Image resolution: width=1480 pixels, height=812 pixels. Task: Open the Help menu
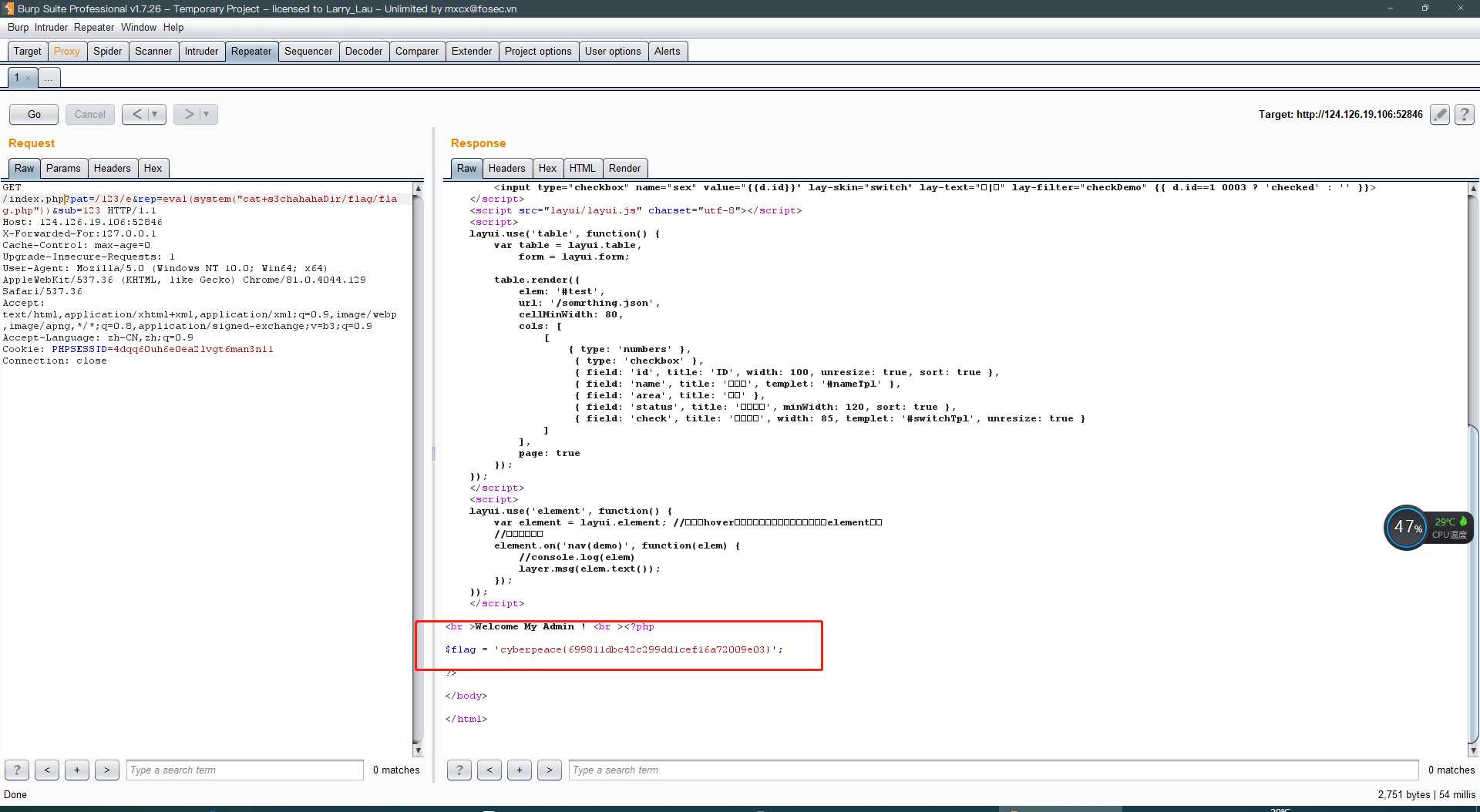tap(173, 27)
